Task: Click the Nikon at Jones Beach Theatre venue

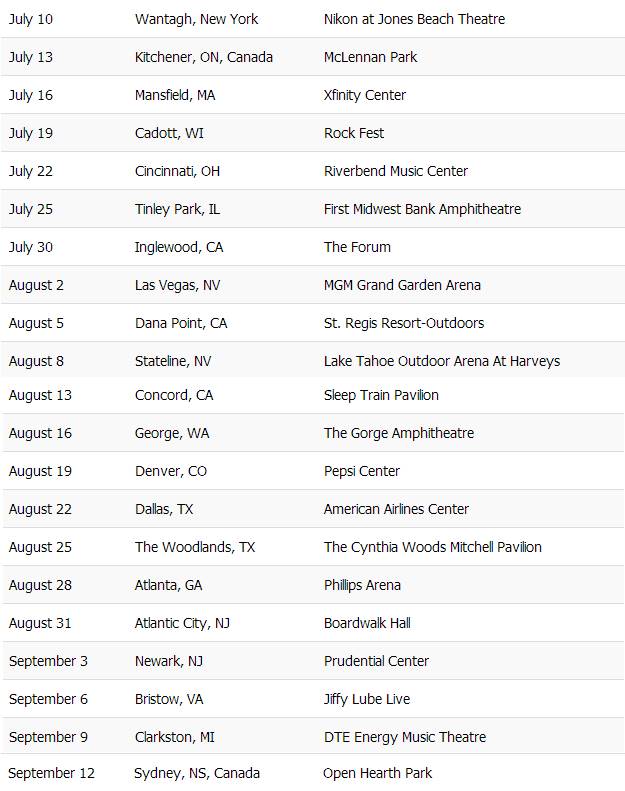Action: [x=414, y=19]
